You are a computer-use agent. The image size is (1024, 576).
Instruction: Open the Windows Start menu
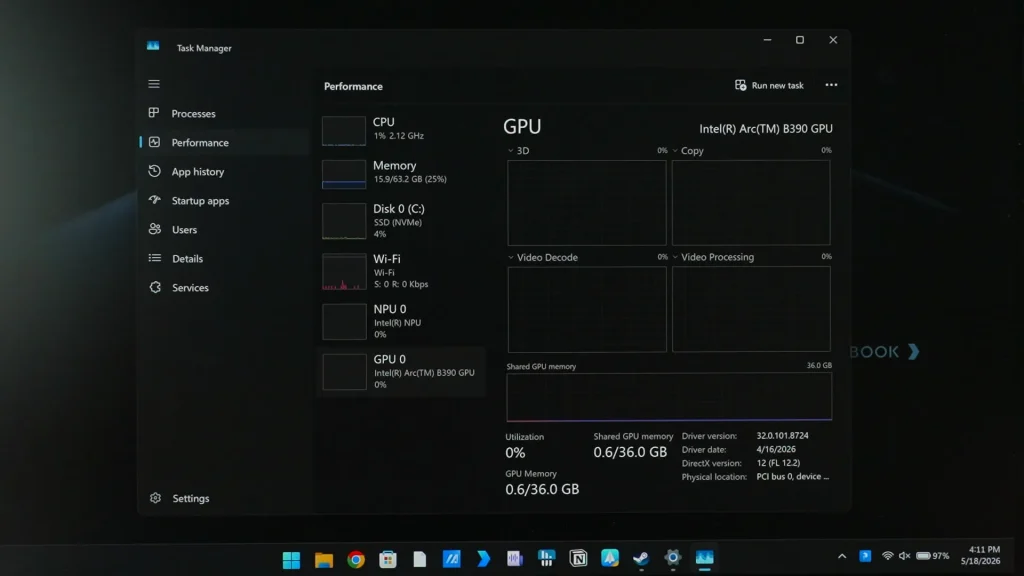pyautogui.click(x=291, y=559)
